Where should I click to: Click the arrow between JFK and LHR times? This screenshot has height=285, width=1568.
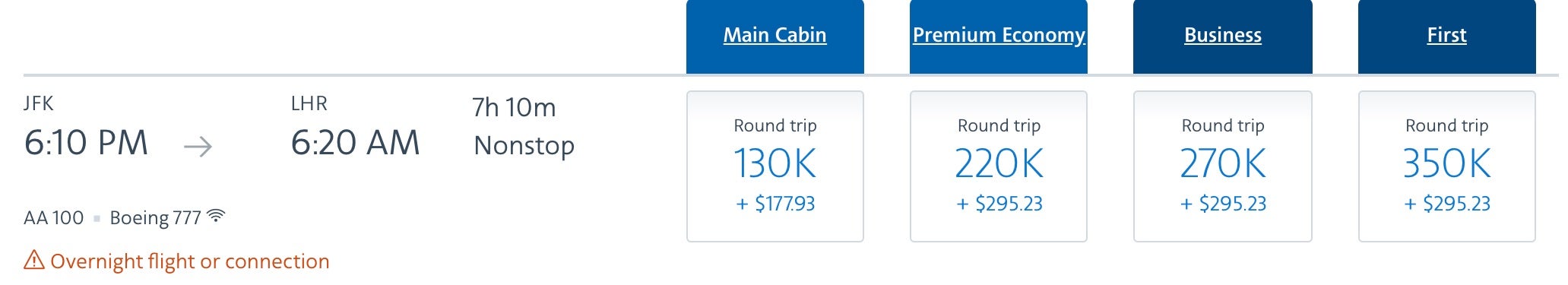pos(198,146)
